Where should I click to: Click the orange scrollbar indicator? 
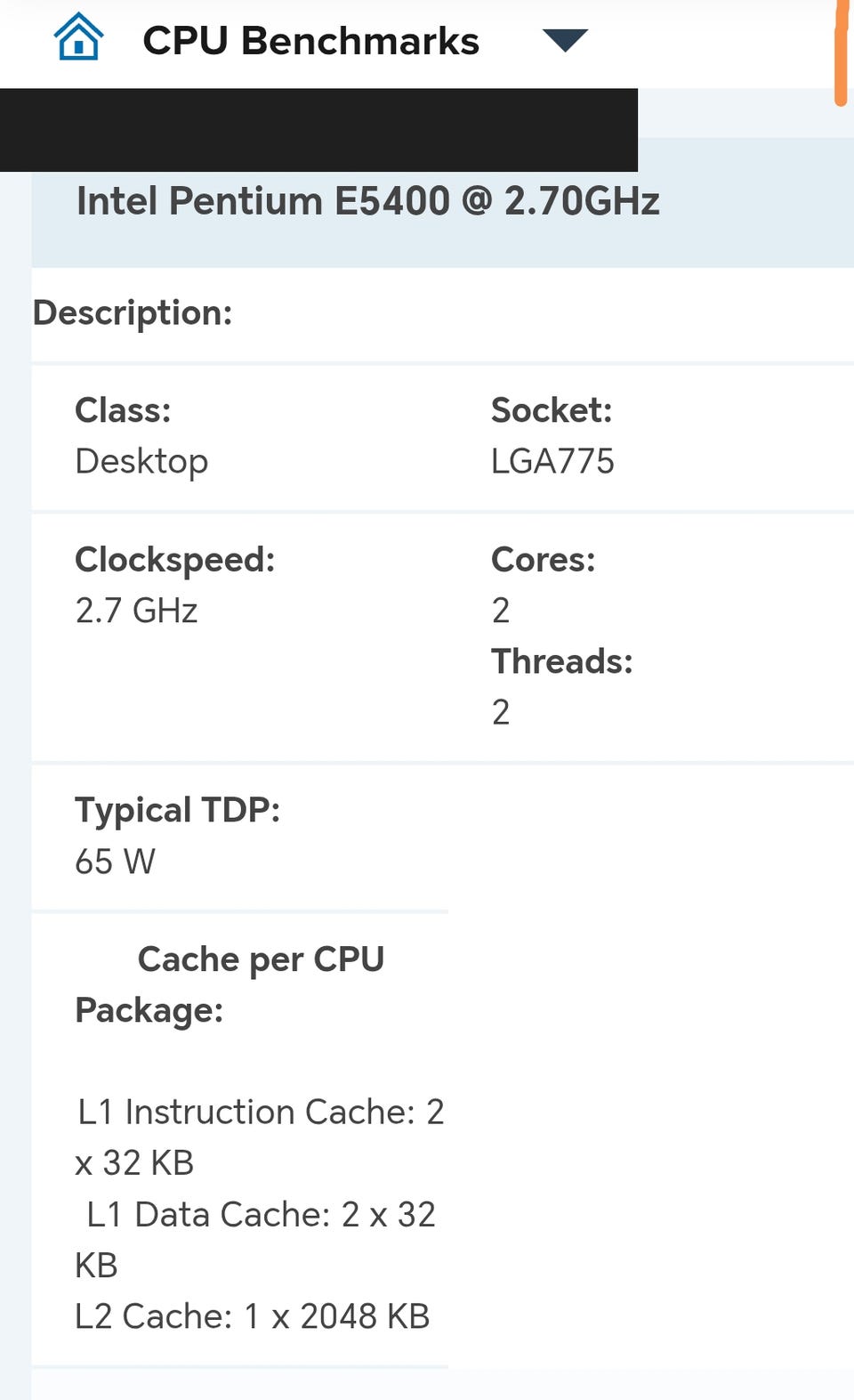point(840,53)
